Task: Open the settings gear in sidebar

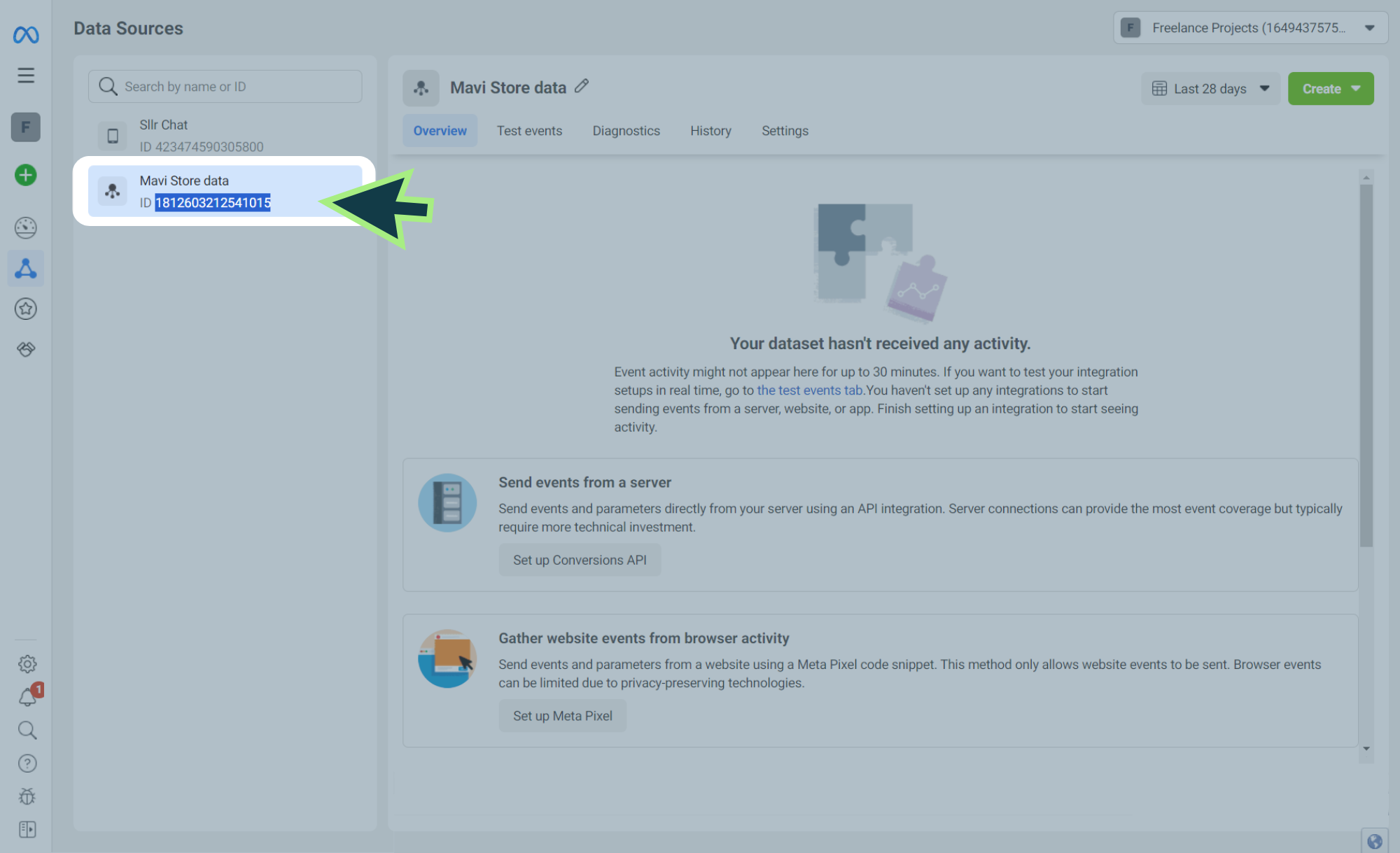Action: pos(27,663)
